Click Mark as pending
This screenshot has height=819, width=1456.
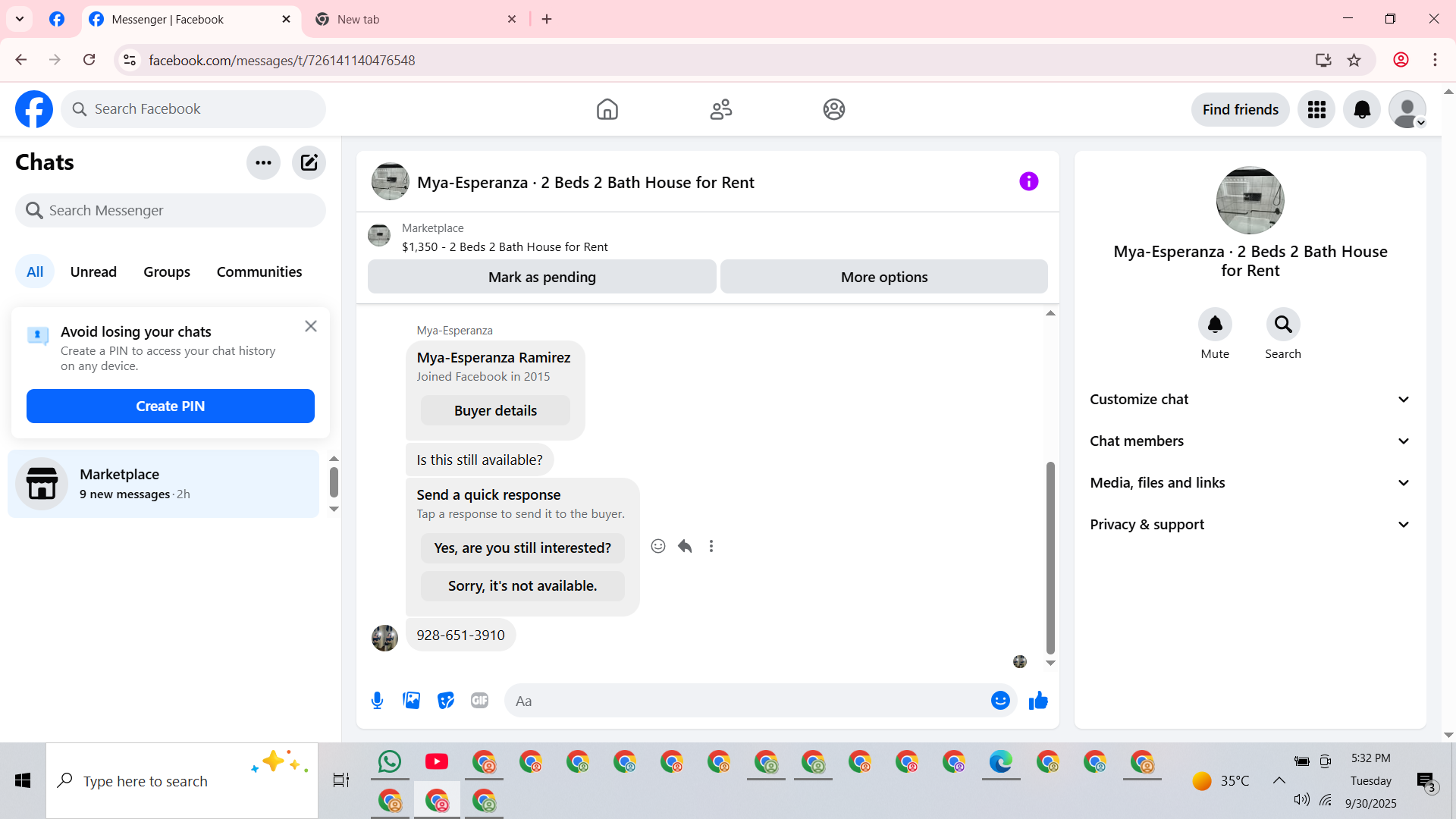tap(542, 277)
